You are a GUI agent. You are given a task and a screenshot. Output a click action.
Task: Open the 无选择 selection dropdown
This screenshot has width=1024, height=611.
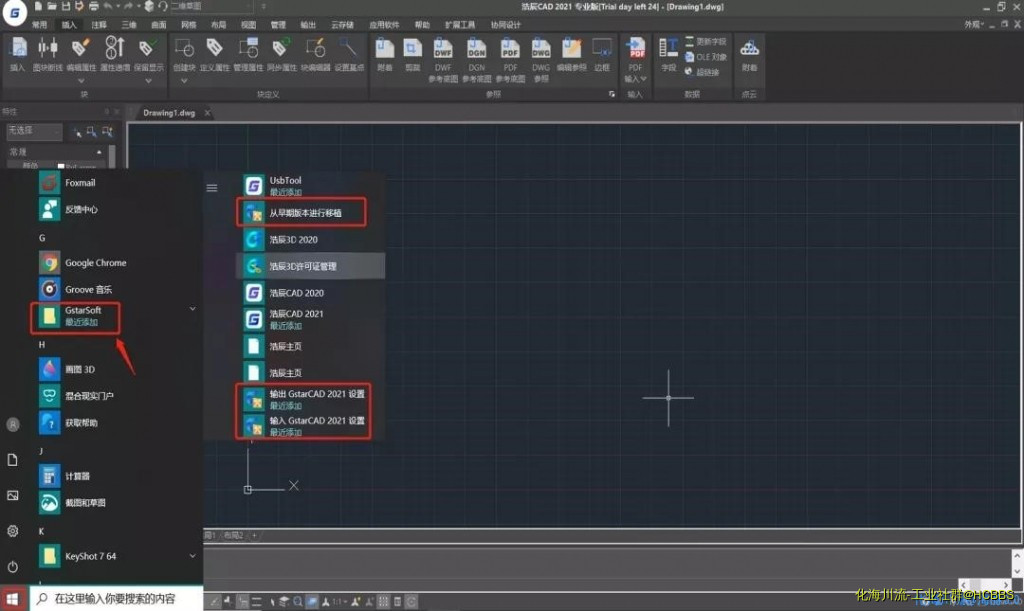pyautogui.click(x=33, y=131)
